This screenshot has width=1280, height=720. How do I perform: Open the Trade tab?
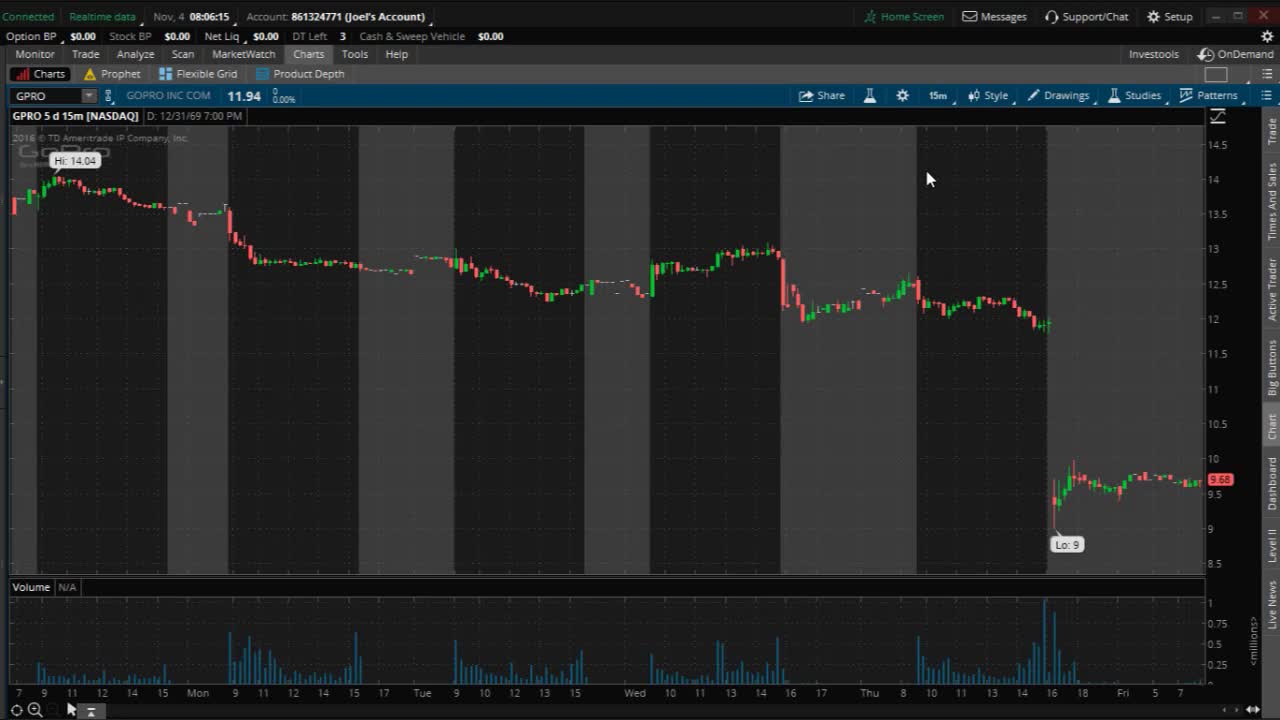click(x=86, y=54)
